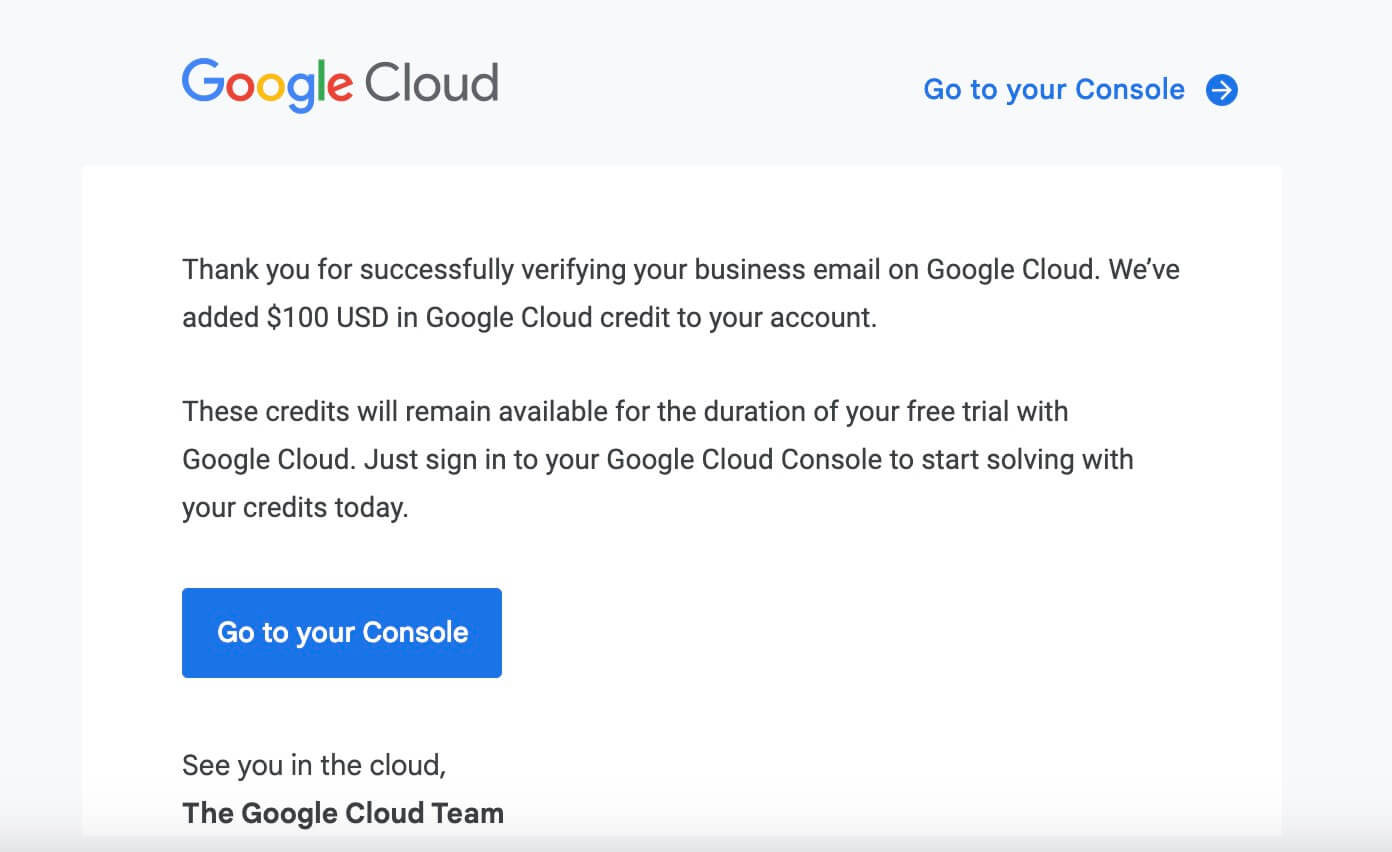Screen dimensions: 1392x852
Task: Click the start solving with phrase
Action: click(1059, 460)
